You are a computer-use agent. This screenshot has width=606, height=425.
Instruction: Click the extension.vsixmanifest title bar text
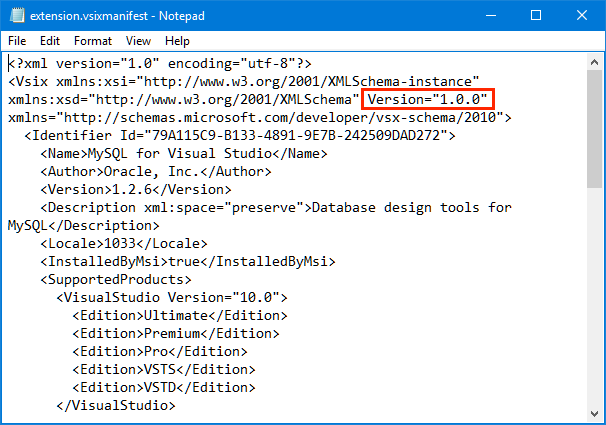pyautogui.click(x=89, y=16)
